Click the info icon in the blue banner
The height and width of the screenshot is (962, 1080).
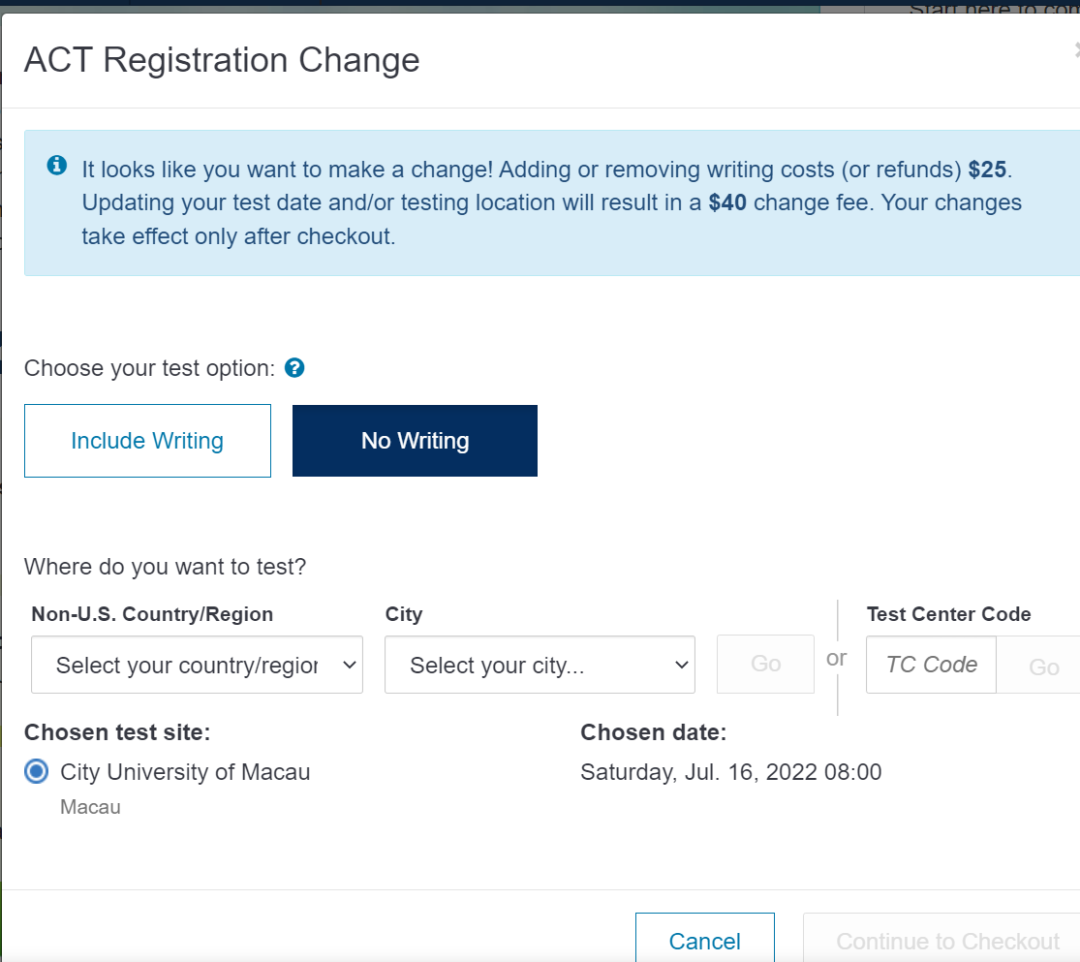click(x=56, y=165)
